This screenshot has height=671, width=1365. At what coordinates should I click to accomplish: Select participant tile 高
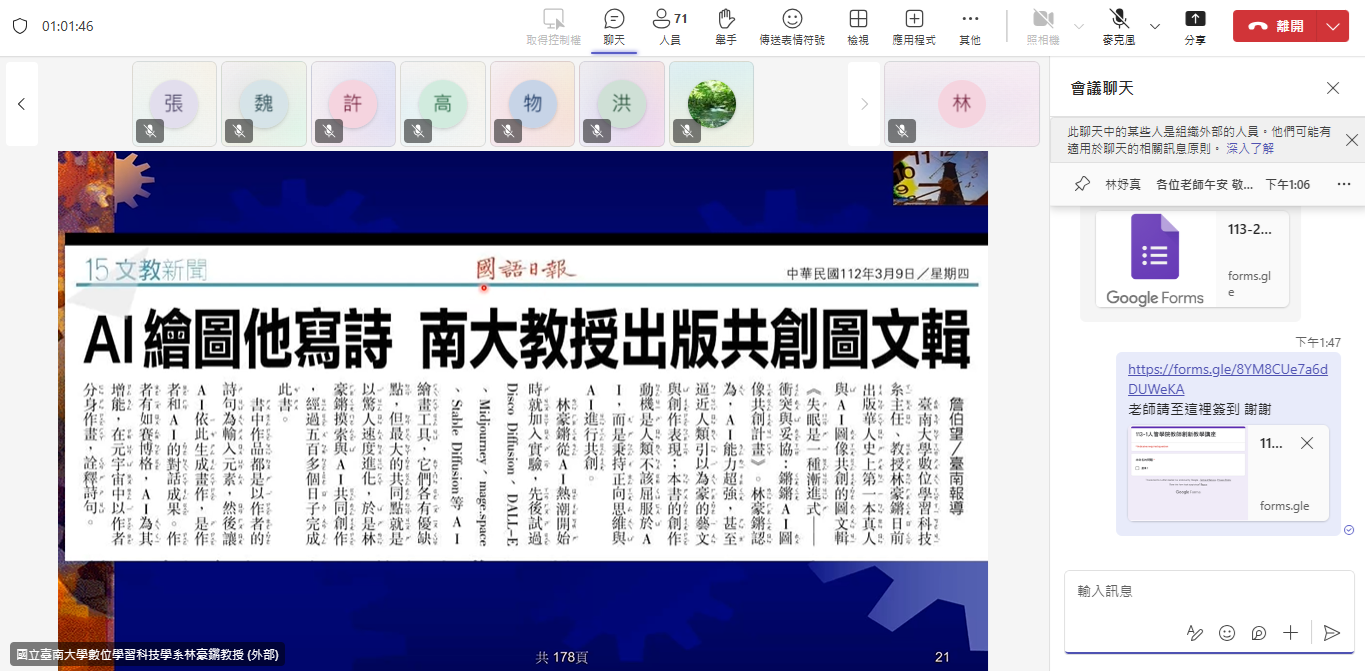[442, 104]
